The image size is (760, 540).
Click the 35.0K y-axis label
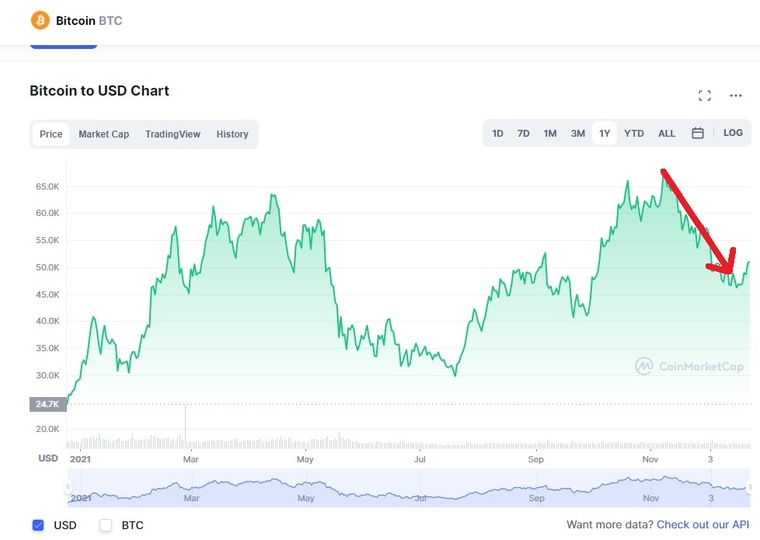[x=48, y=348]
